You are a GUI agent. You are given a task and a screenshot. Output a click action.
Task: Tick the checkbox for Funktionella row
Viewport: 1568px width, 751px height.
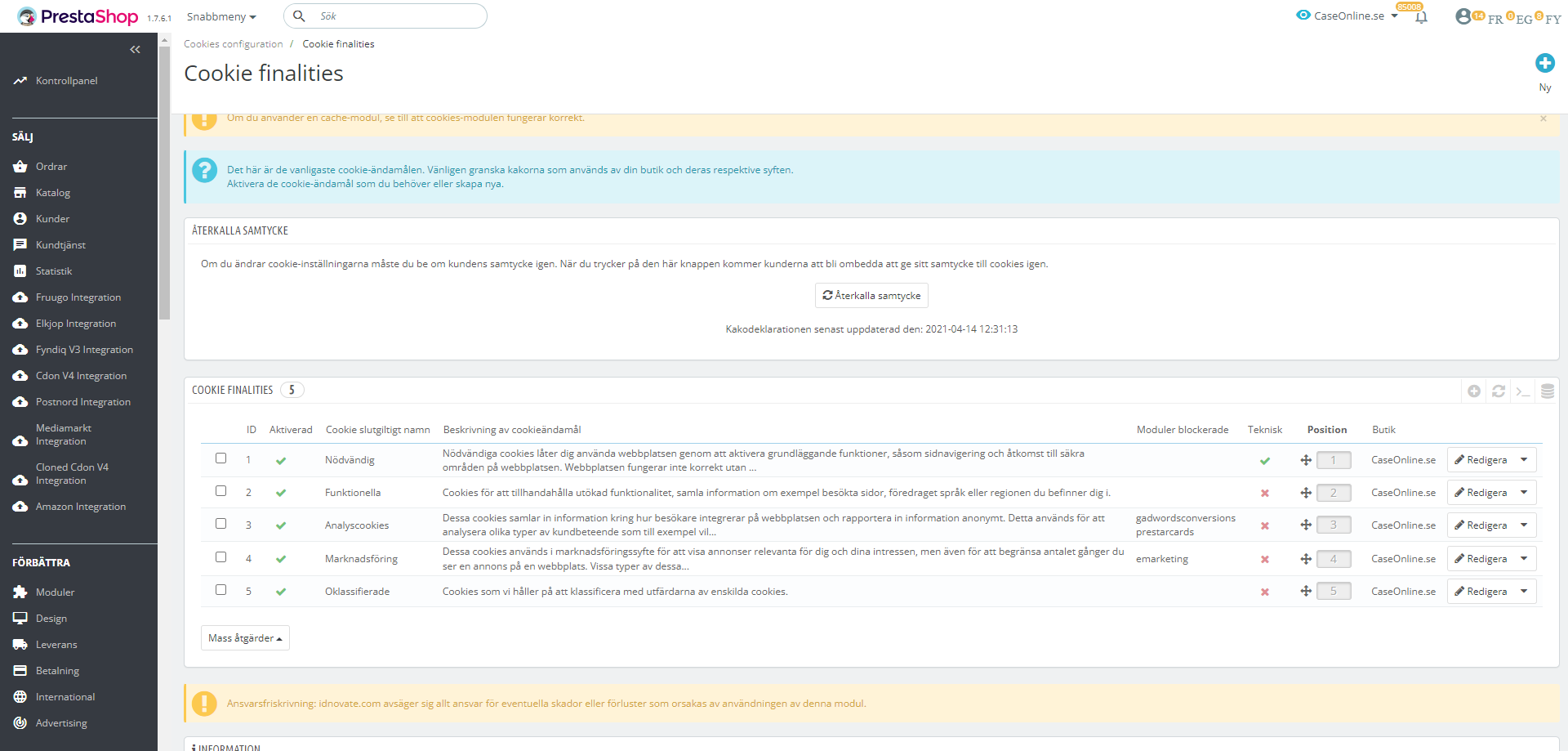[220, 491]
